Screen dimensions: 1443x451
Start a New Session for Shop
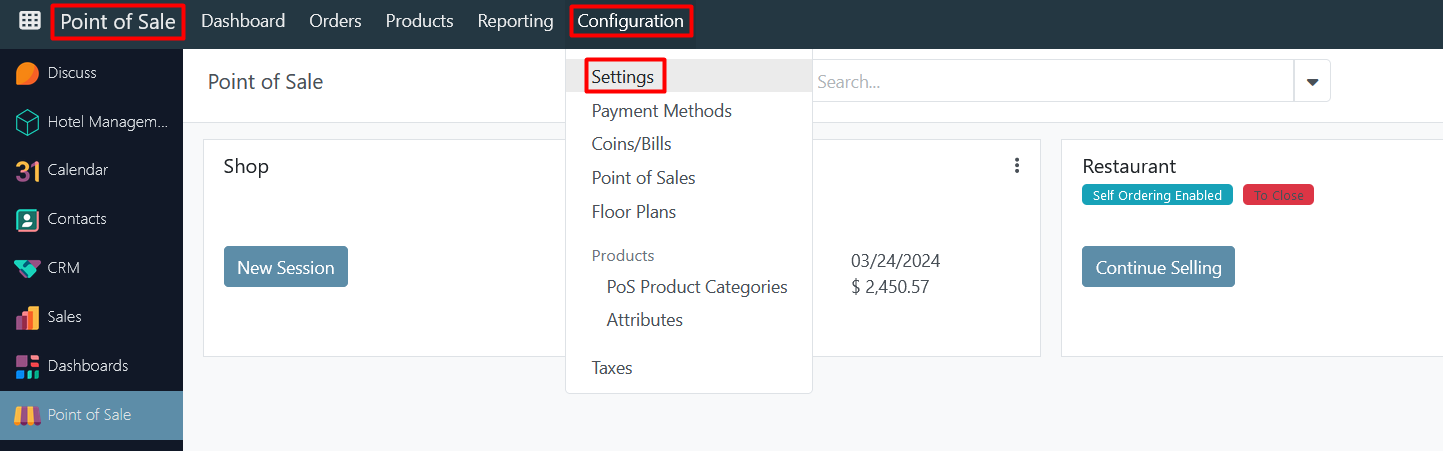click(286, 267)
